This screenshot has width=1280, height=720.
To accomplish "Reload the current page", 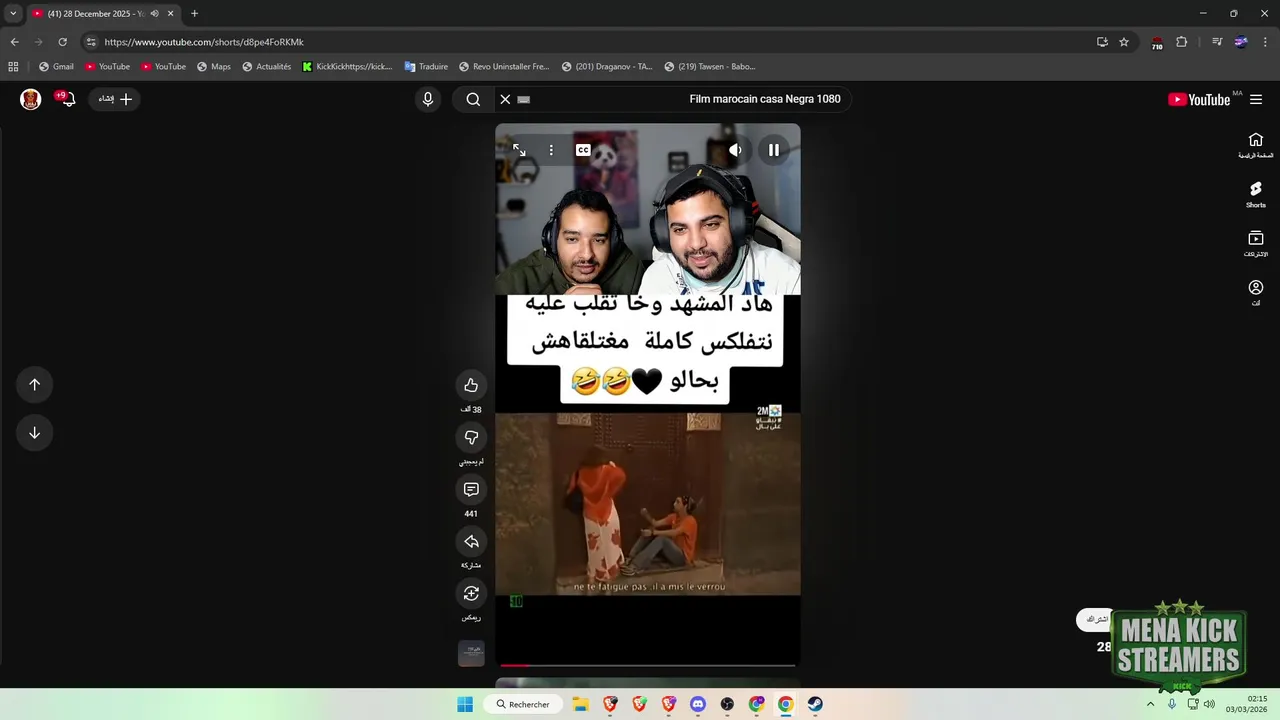I will pyautogui.click(x=62, y=42).
